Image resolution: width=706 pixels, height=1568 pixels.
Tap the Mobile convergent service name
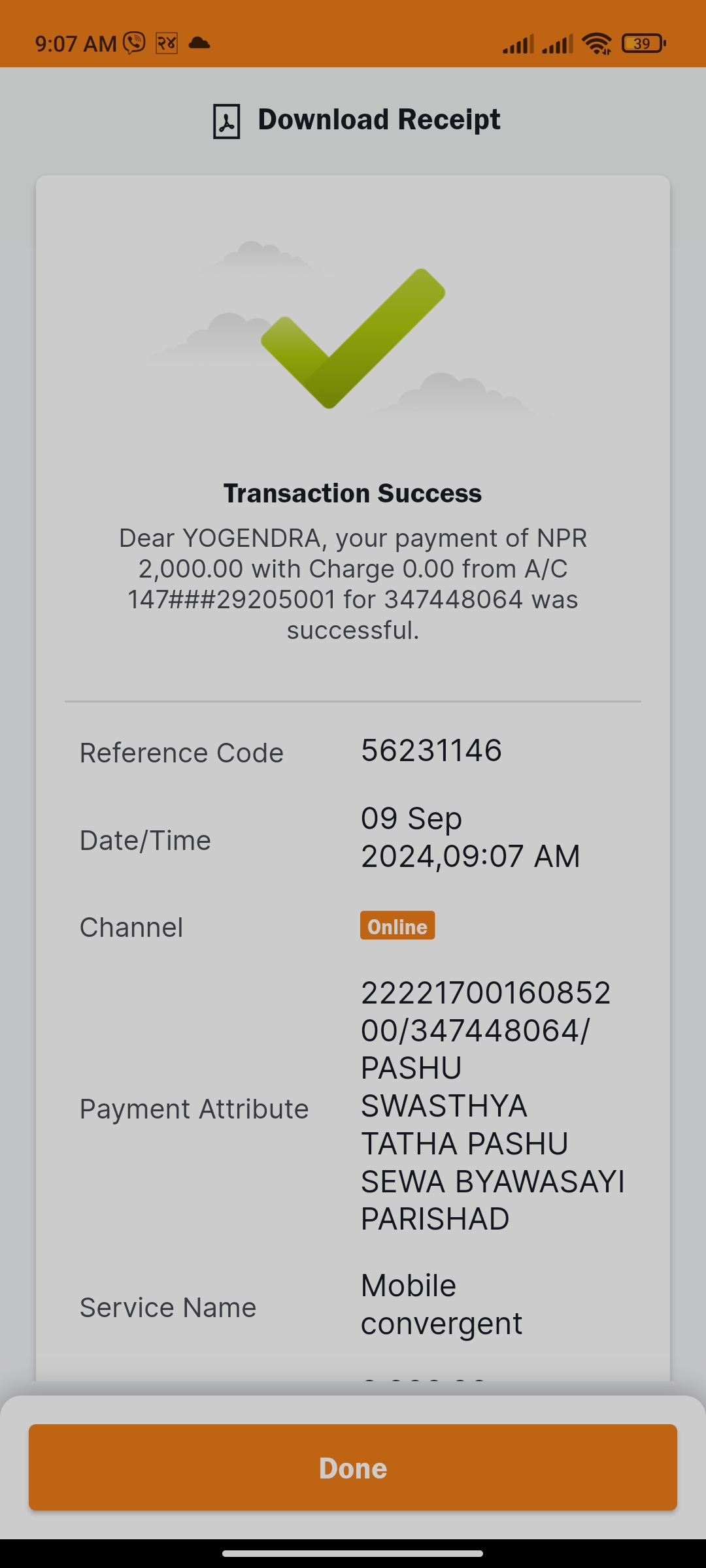click(441, 1304)
